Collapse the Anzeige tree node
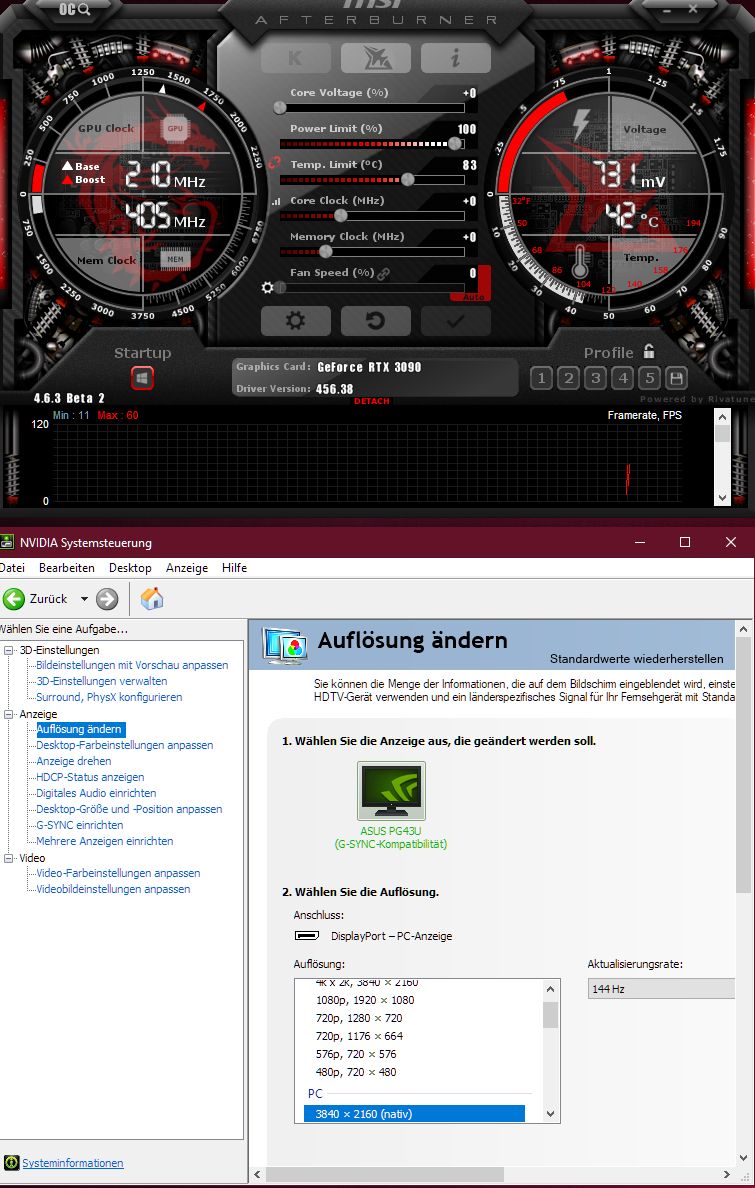Viewport: 755px width, 1188px height. point(9,714)
